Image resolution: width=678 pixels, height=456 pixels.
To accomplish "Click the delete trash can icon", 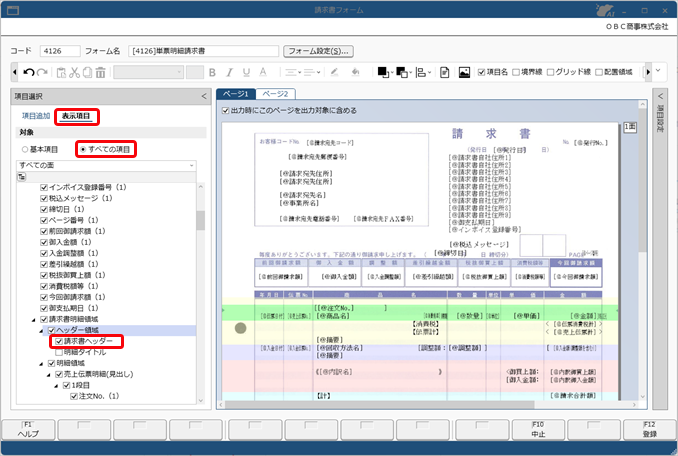I will [100, 72].
